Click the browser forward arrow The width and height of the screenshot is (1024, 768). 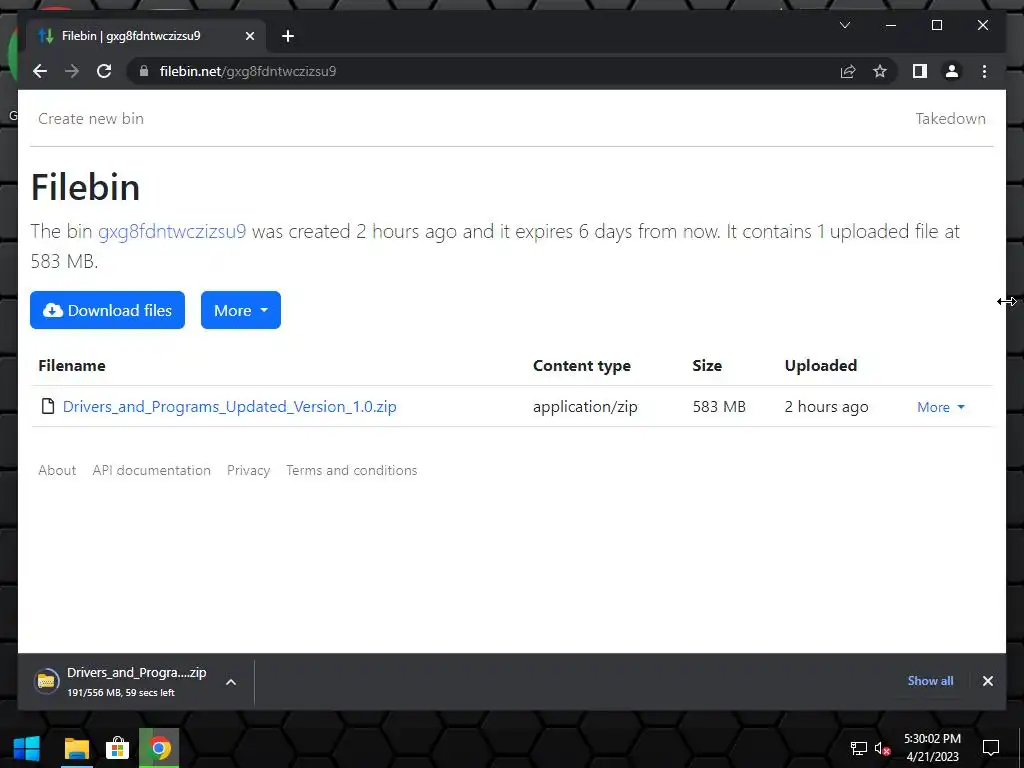(x=72, y=71)
